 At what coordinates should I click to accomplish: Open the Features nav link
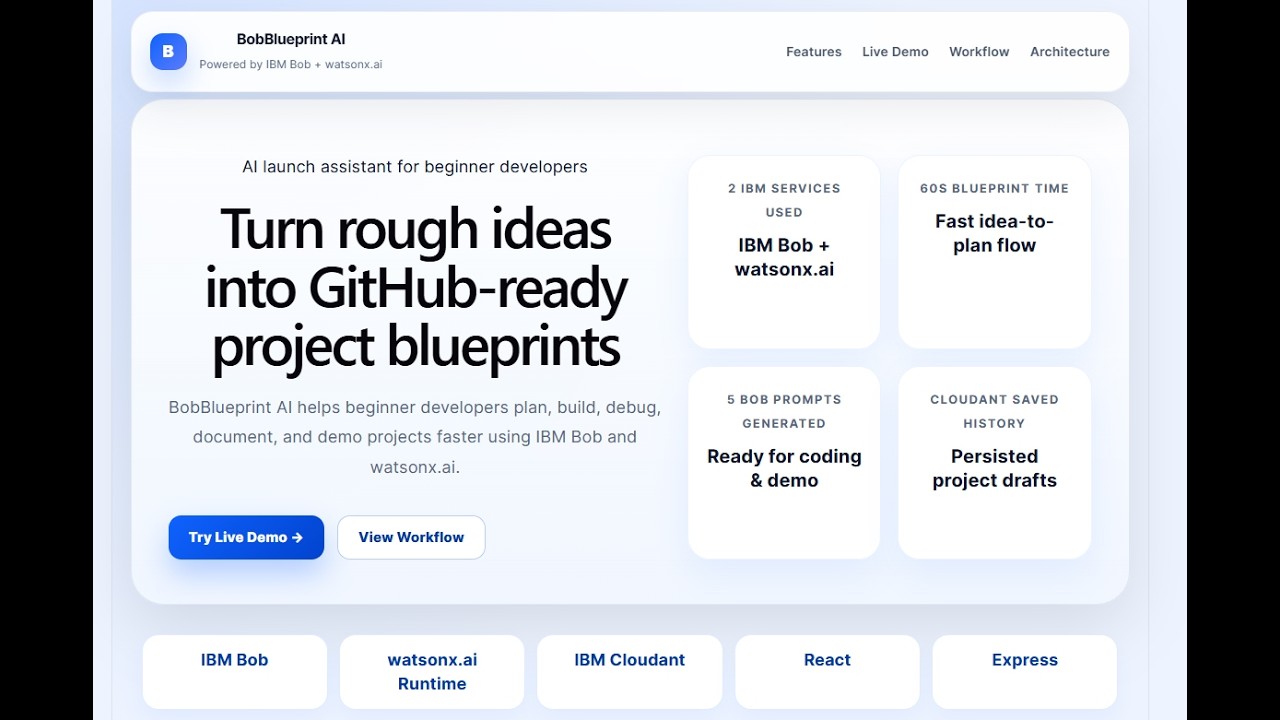[814, 52]
